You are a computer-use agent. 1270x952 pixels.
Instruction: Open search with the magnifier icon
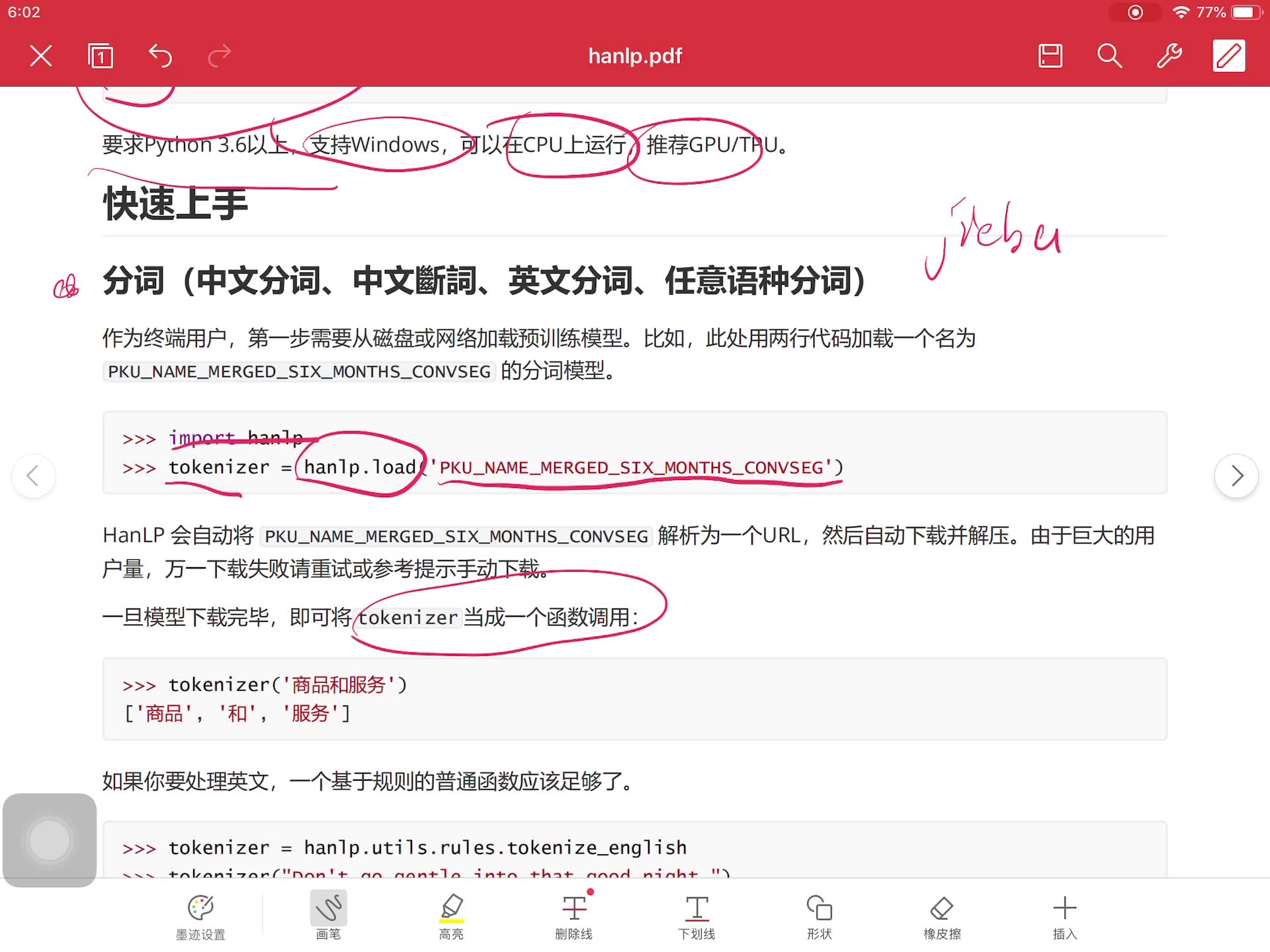point(1109,56)
